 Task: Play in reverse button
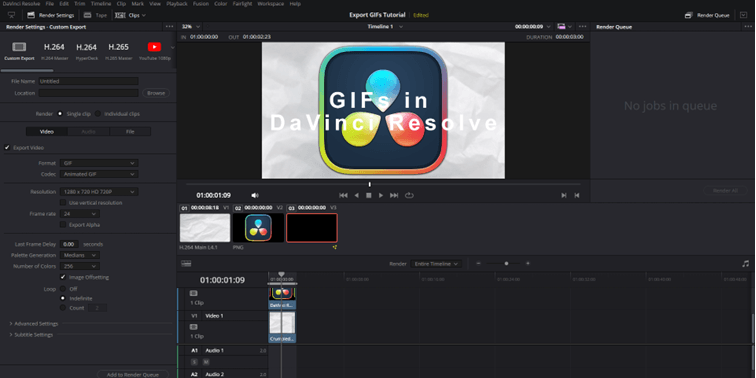(x=356, y=195)
